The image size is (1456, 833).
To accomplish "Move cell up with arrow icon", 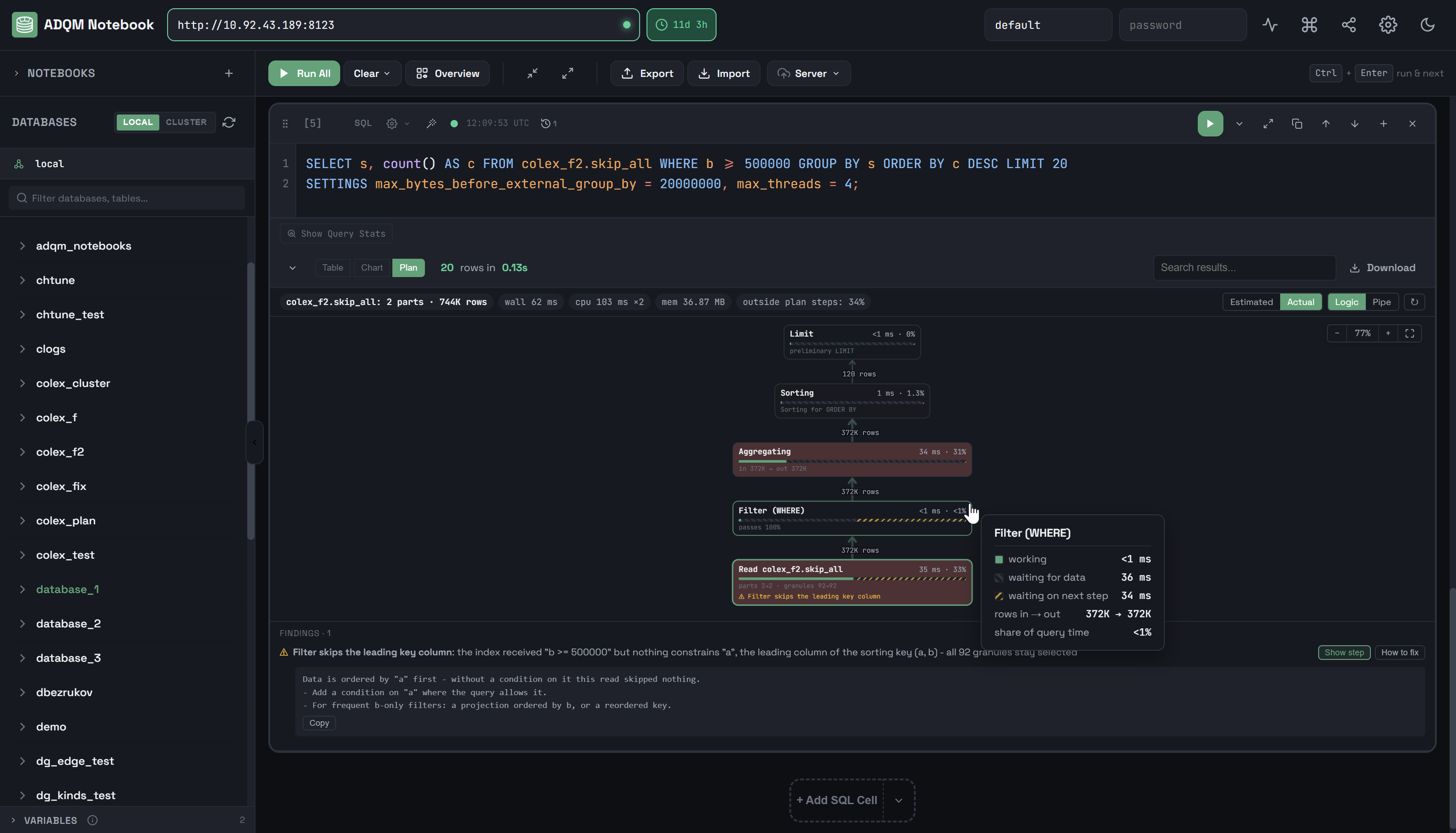I will click(1326, 124).
